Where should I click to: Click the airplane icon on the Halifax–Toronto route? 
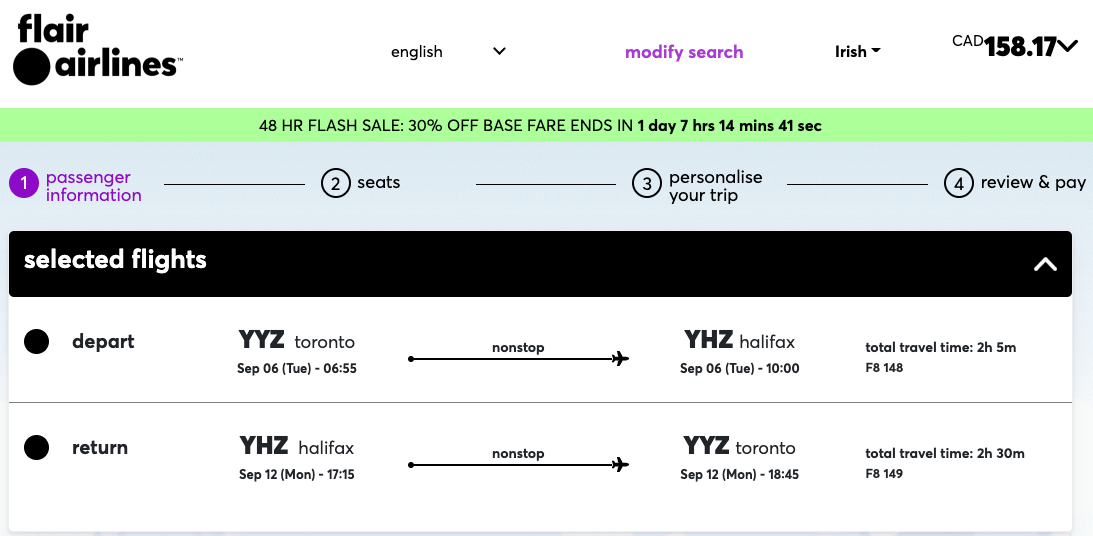pos(620,465)
